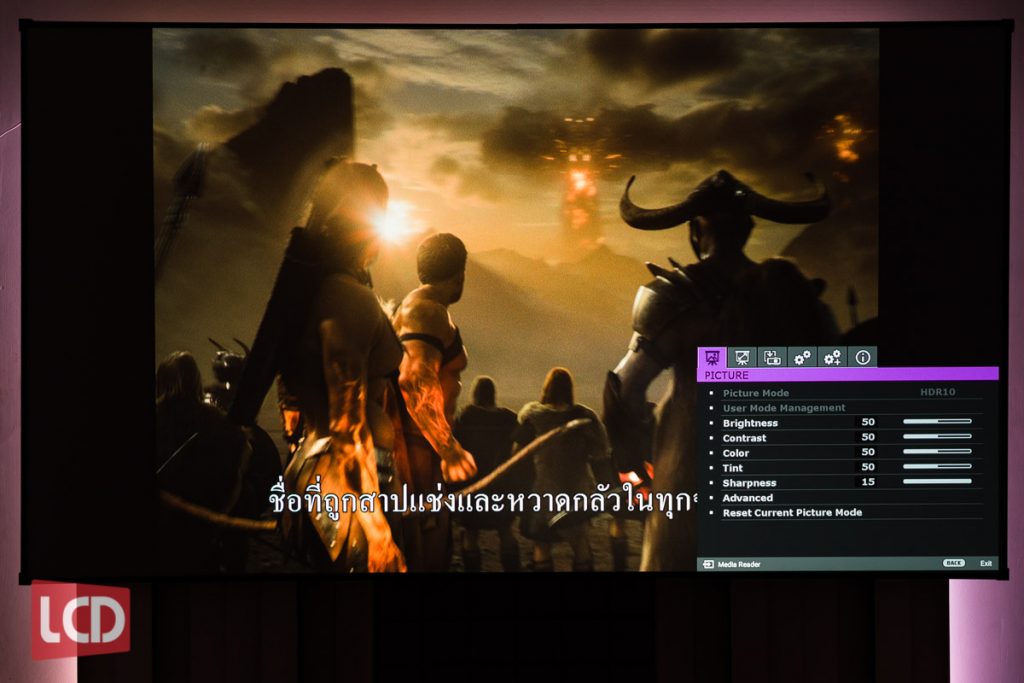
Task: Choose Reset Current Picture Mode
Action: pyautogui.click(x=846, y=513)
